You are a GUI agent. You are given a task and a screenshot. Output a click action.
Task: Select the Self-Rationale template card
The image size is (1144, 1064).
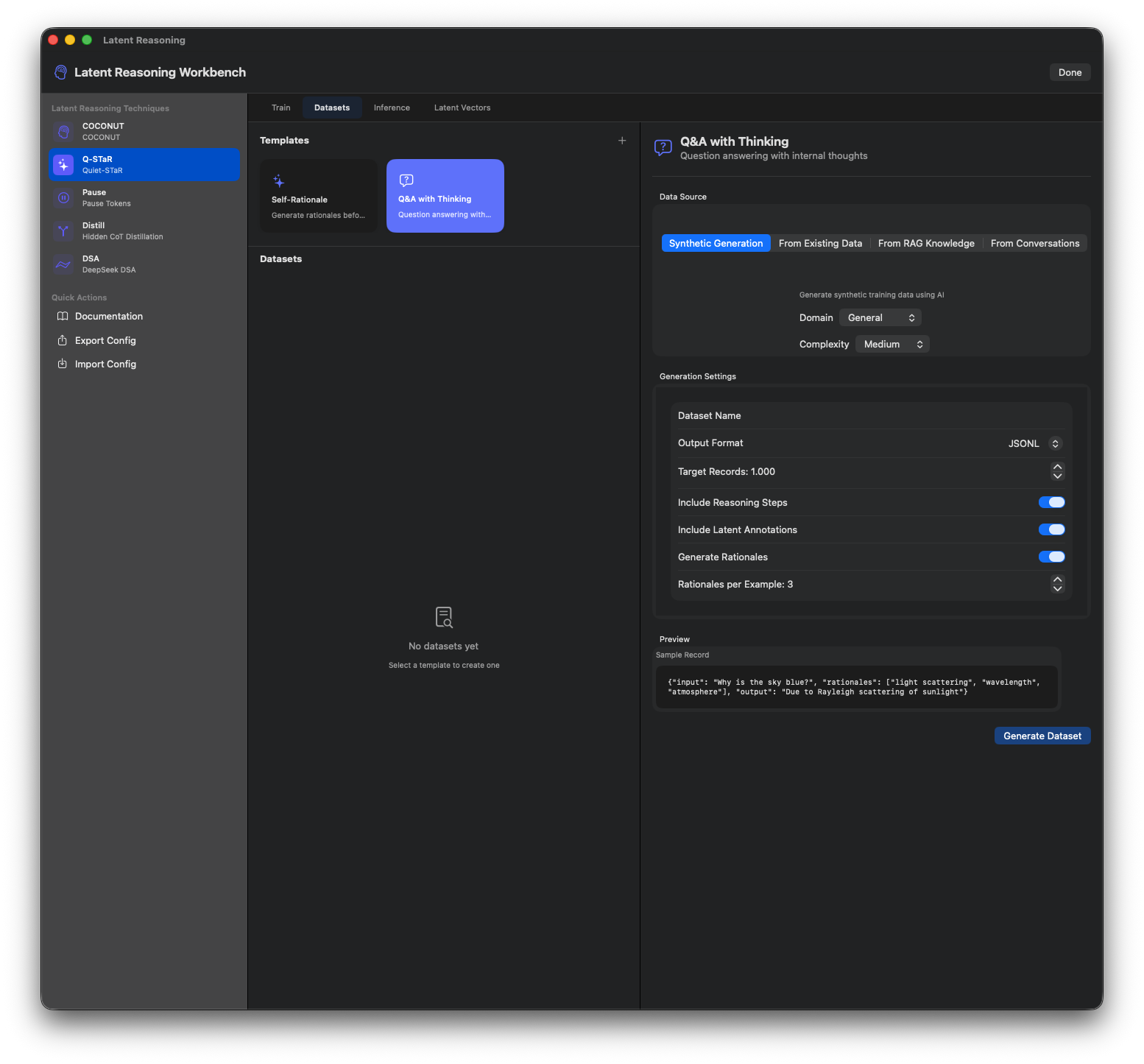tap(318, 195)
